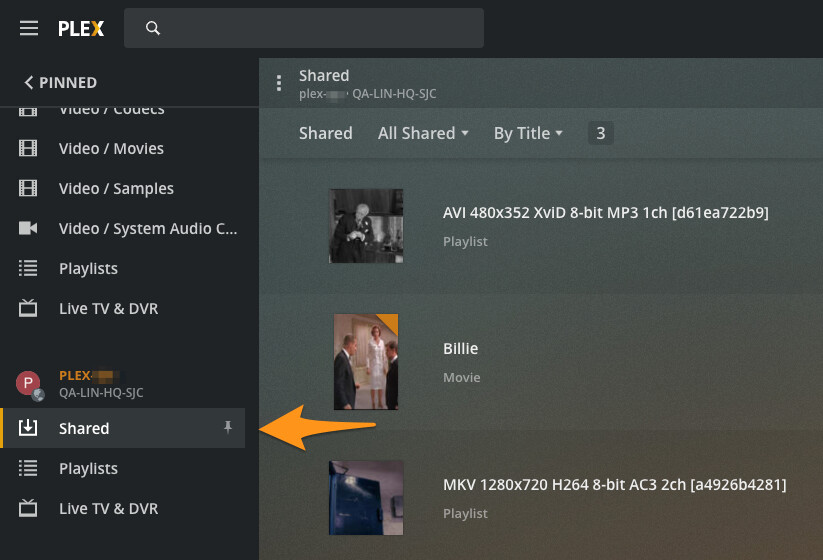Open the AVI 480x352 XviD 8-bit MP3 title

point(606,213)
